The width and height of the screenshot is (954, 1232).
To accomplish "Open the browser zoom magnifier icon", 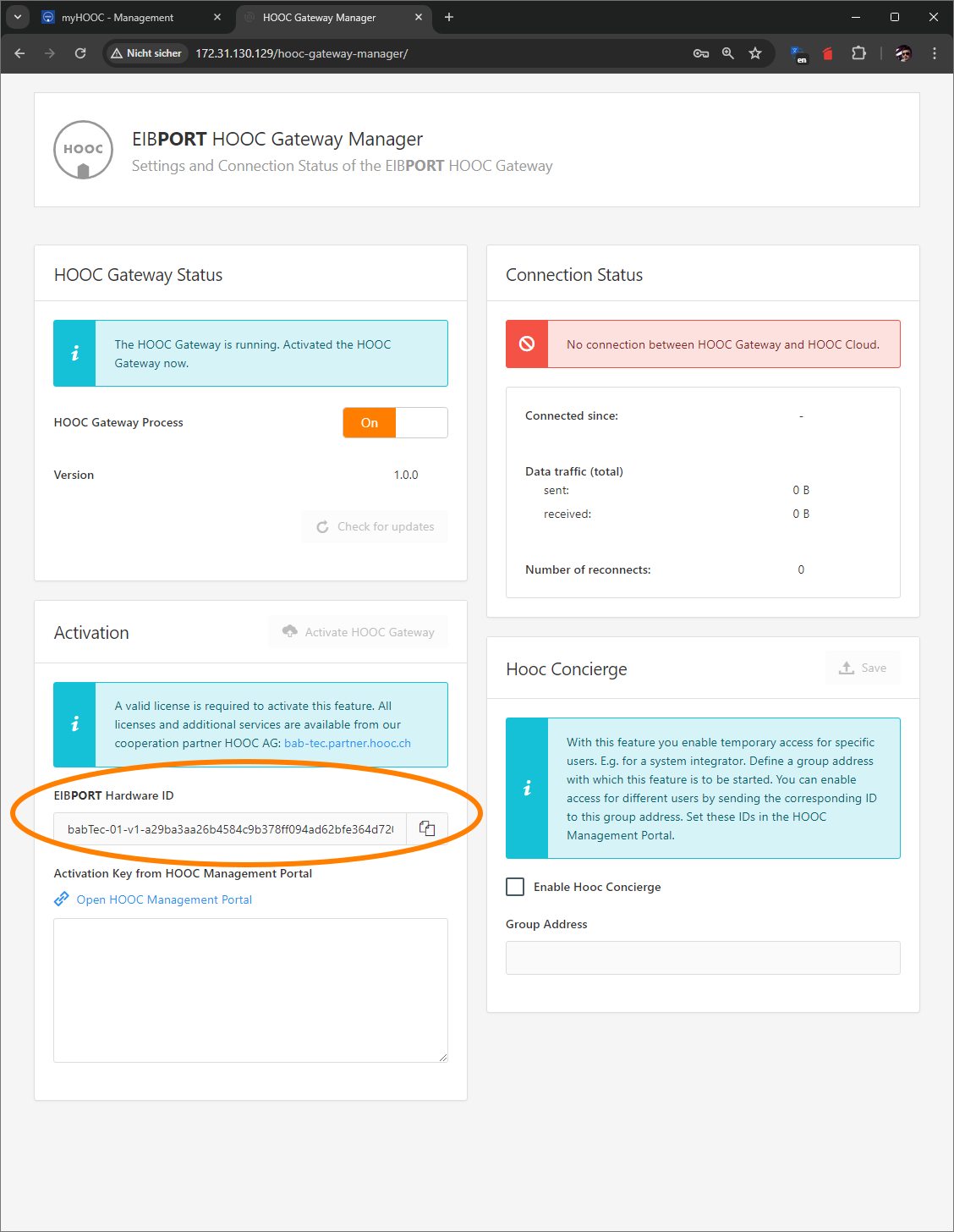I will [x=727, y=53].
